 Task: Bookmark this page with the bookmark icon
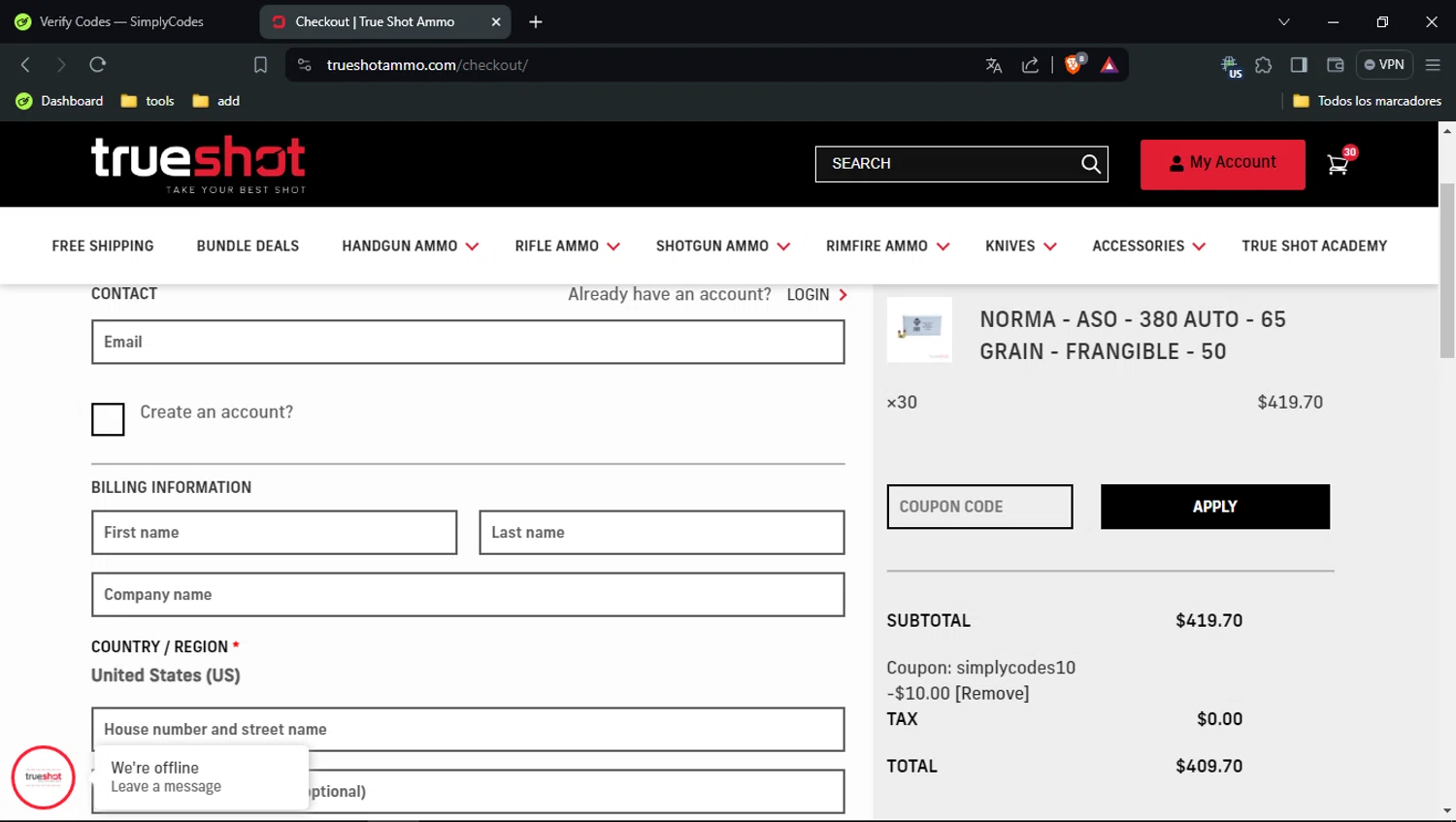coord(260,65)
